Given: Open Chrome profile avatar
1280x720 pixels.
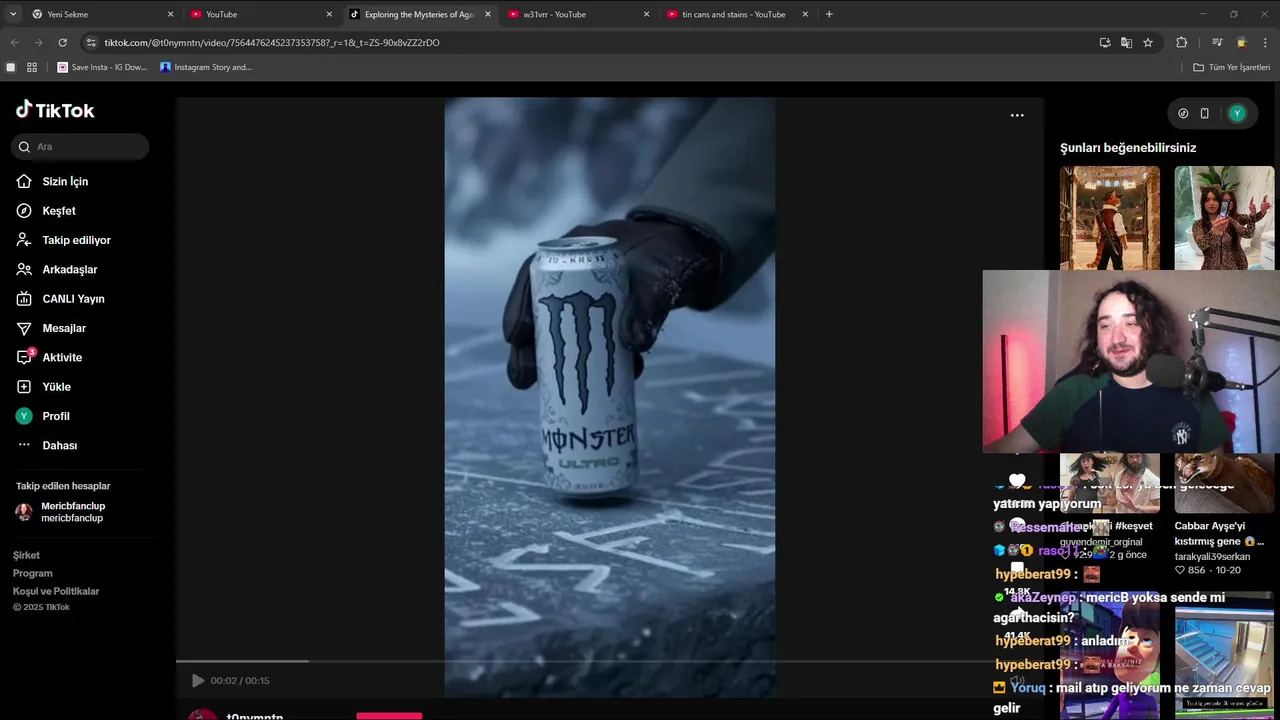Looking at the screenshot, I should (1241, 43).
